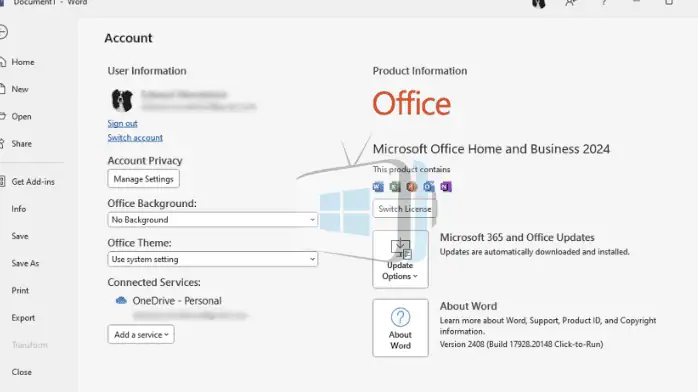Open the Save As menu item
The height and width of the screenshot is (392, 698).
pyautogui.click(x=25, y=263)
